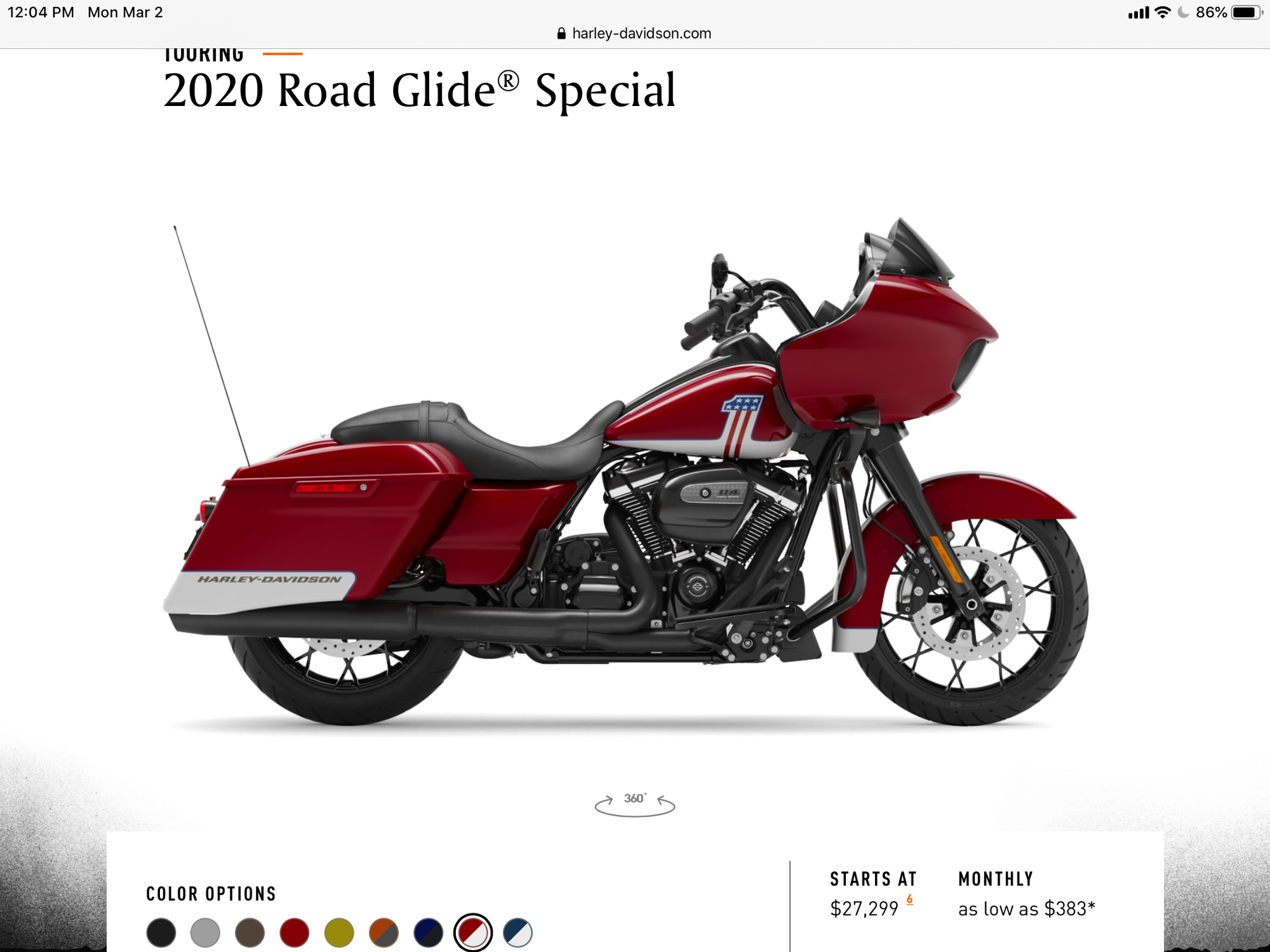
Task: Select the black color swatch
Action: coord(161,933)
